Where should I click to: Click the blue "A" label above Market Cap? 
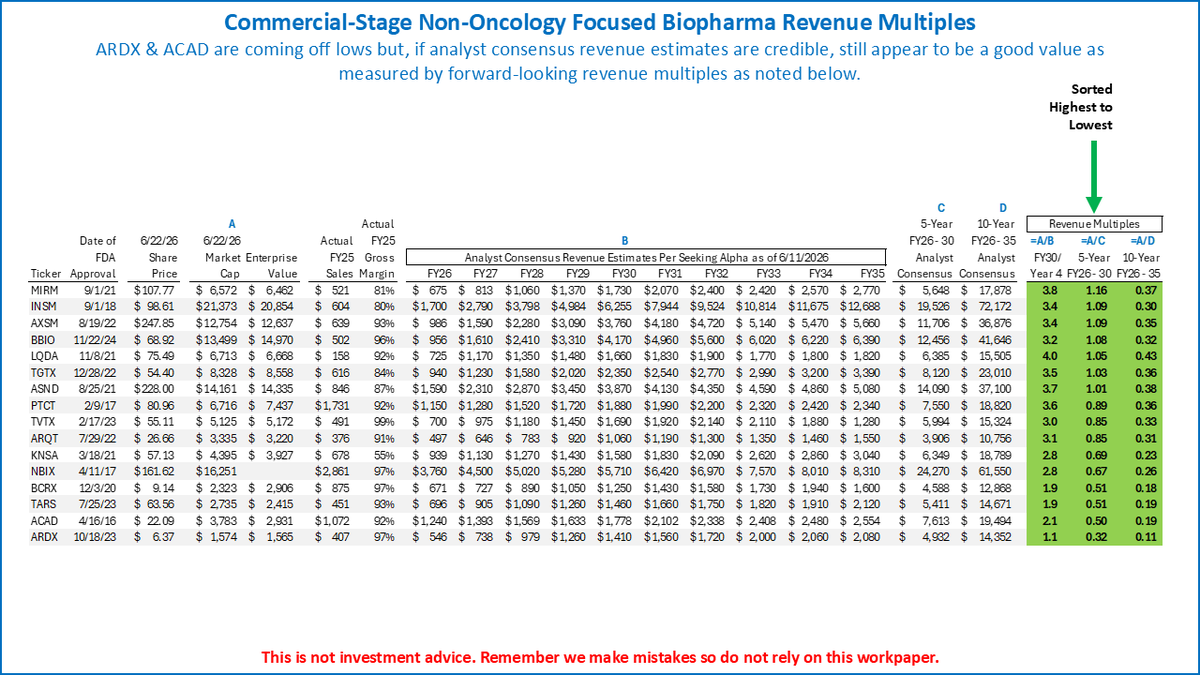pos(232,224)
